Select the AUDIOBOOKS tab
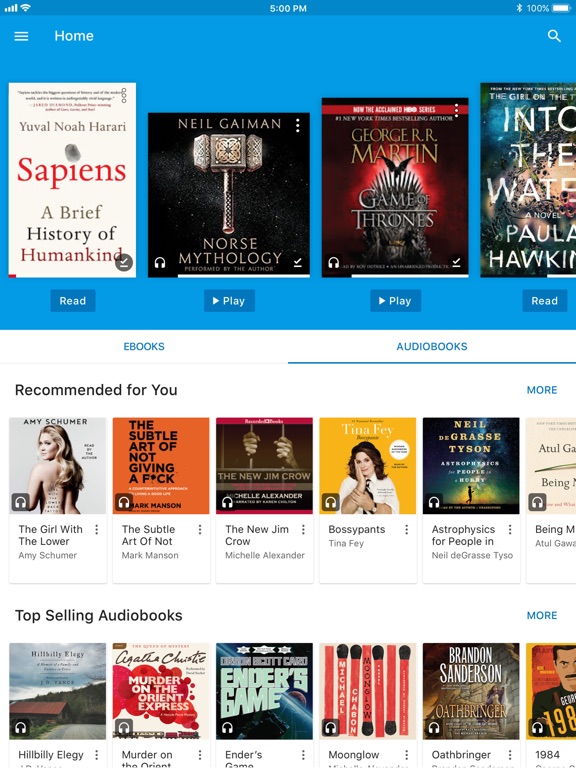 click(x=432, y=346)
